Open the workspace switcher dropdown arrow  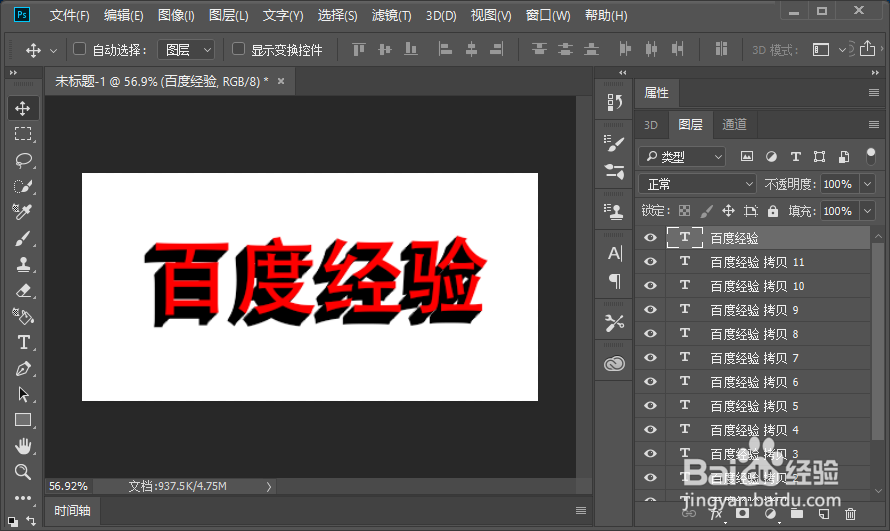(x=842, y=50)
